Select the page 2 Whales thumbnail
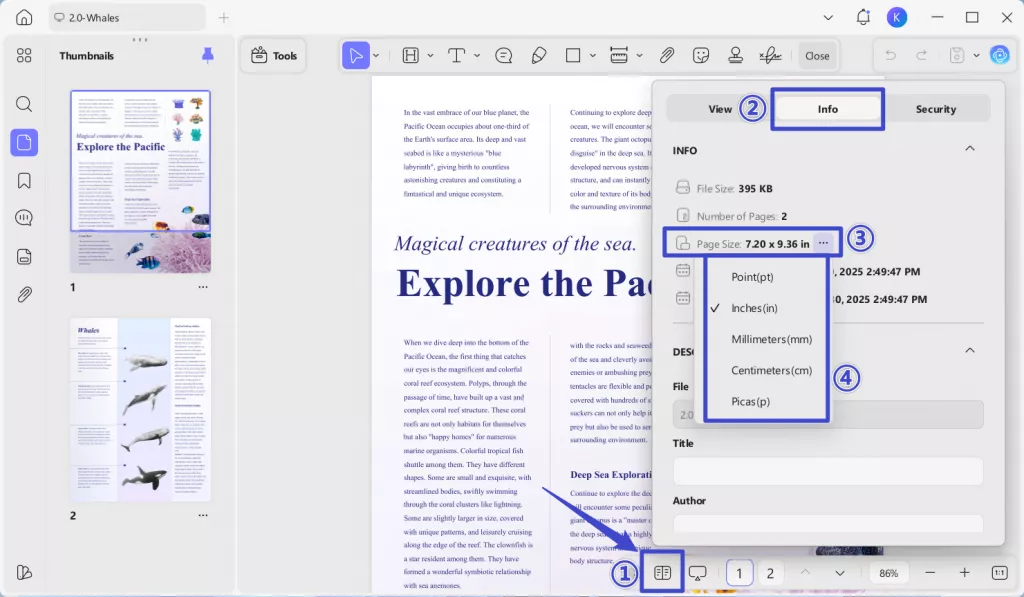The height and width of the screenshot is (597, 1024). tap(140, 410)
